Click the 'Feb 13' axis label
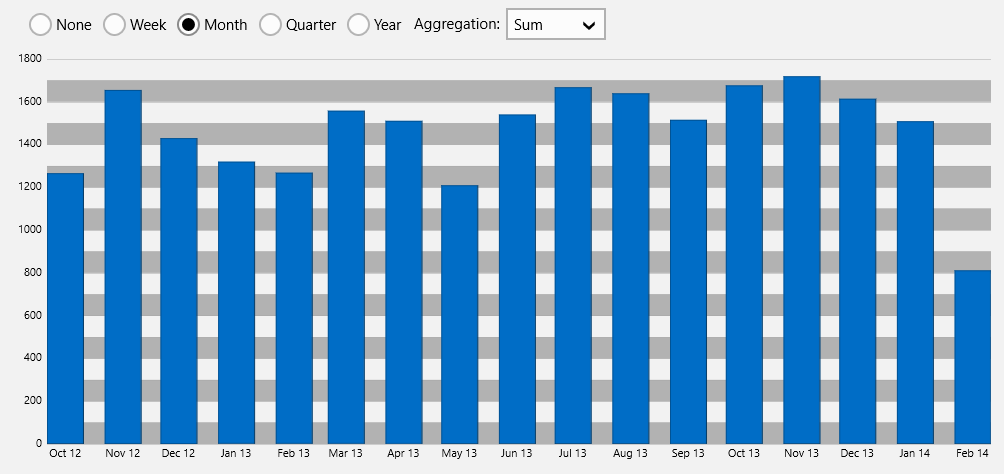 pyautogui.click(x=295, y=454)
